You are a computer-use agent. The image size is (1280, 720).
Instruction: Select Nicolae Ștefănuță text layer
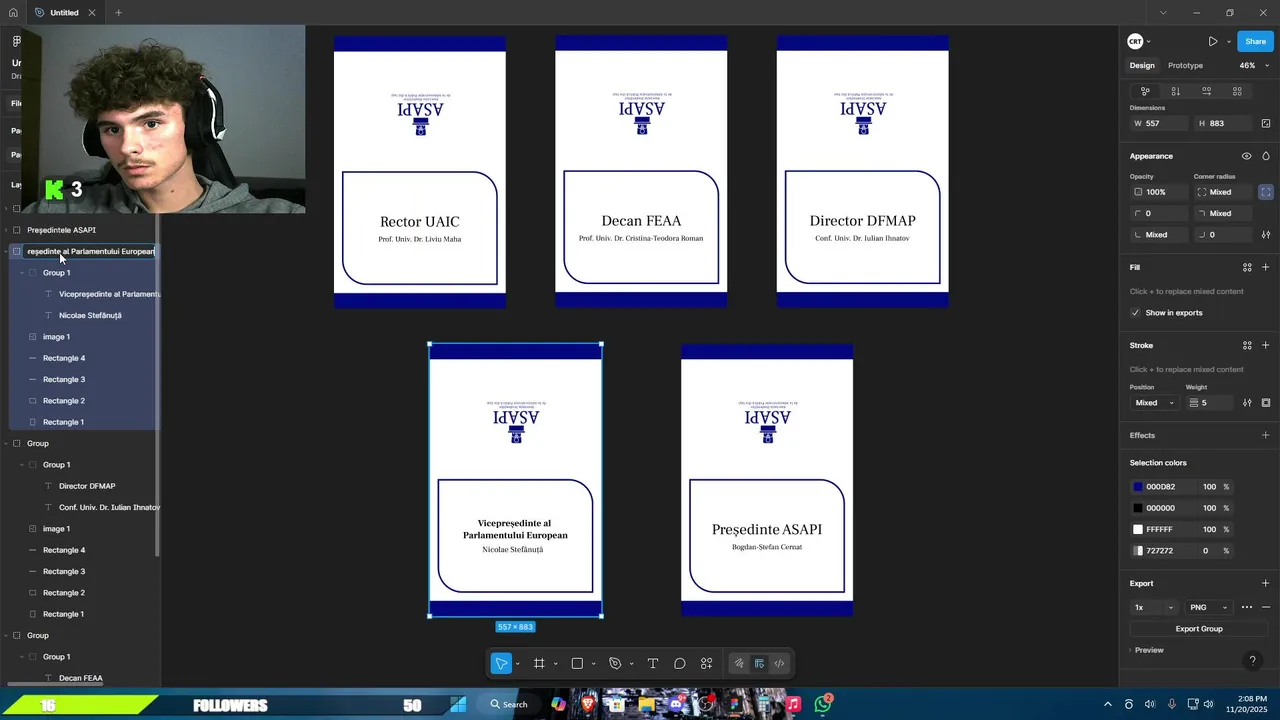point(90,315)
